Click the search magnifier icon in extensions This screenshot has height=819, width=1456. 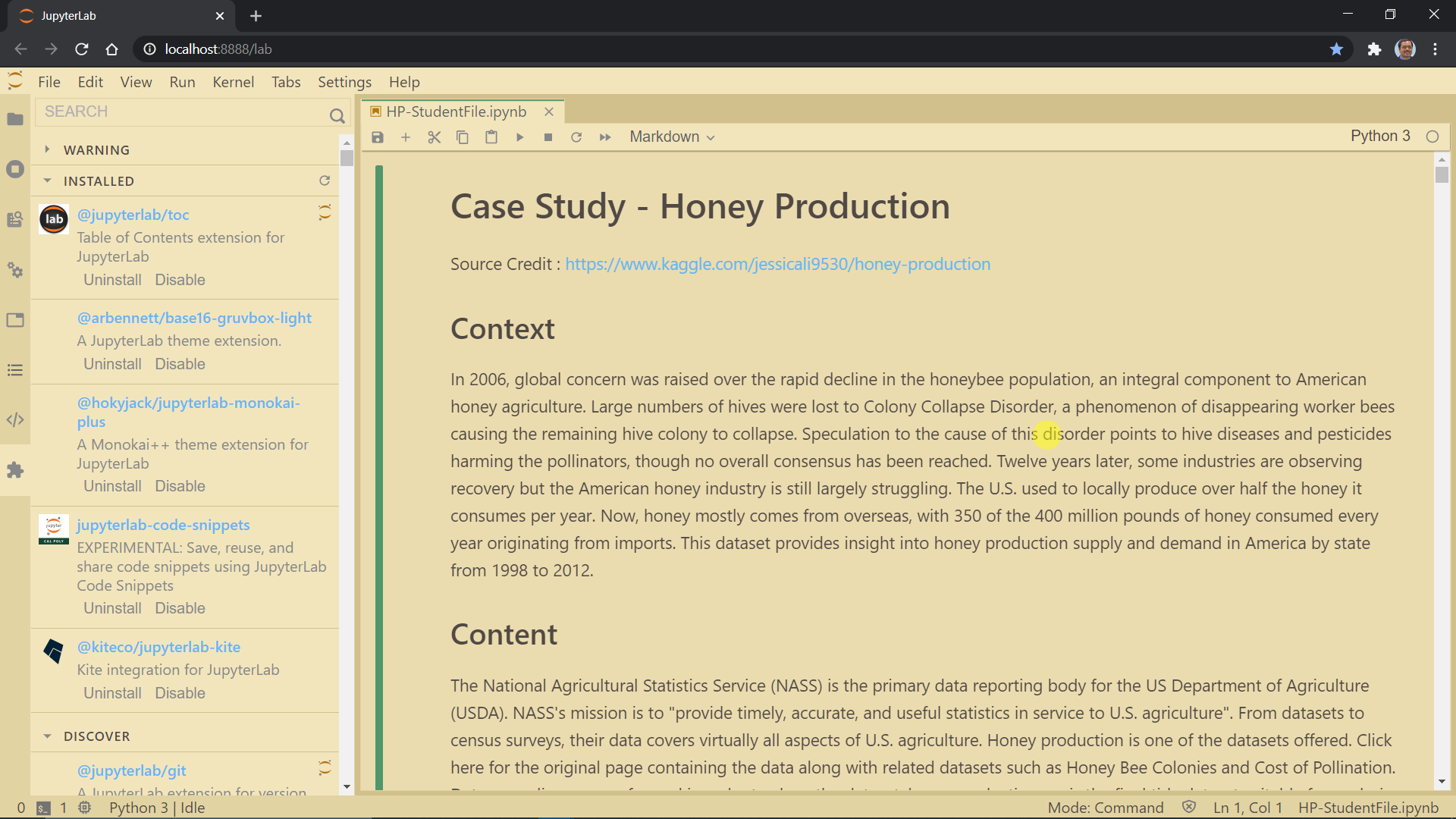tap(337, 115)
